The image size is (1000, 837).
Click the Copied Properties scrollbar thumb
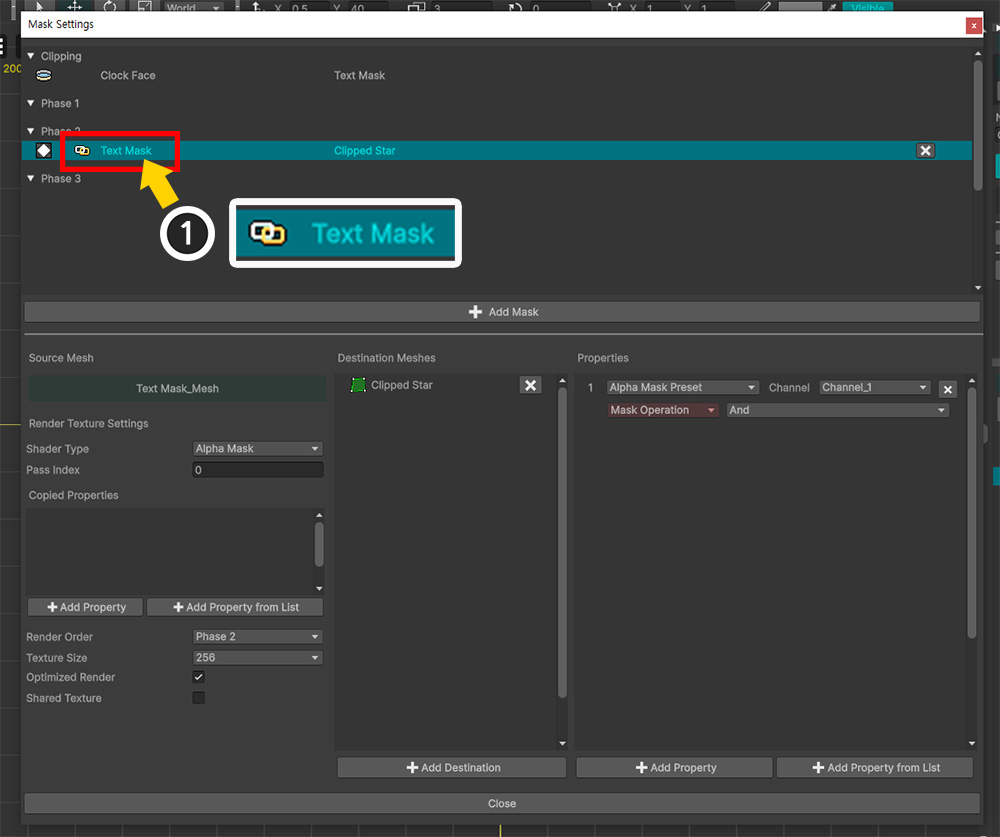[x=319, y=545]
